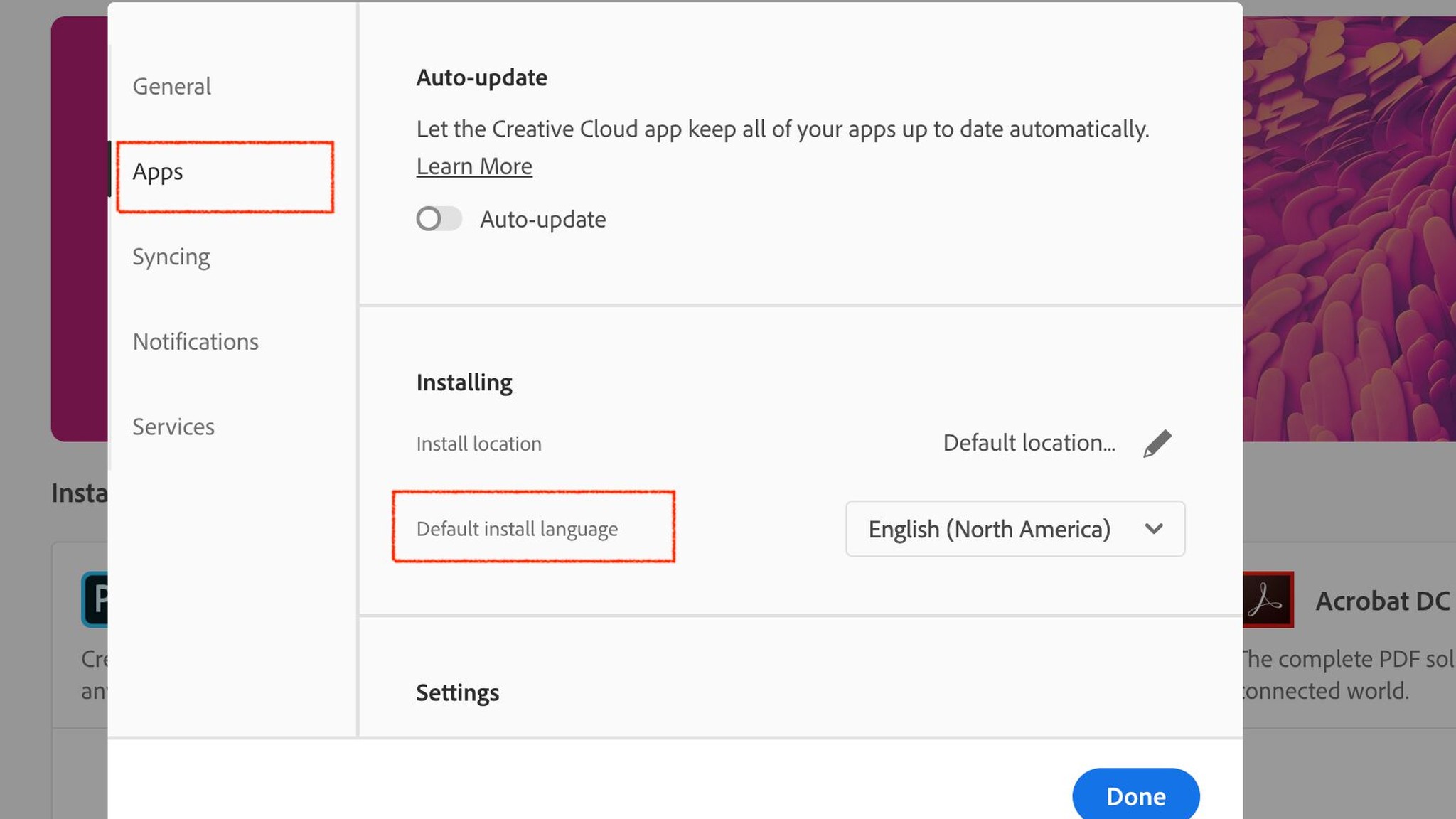The width and height of the screenshot is (1456, 819).
Task: Click the Acrobat DC title text
Action: coord(1382,601)
